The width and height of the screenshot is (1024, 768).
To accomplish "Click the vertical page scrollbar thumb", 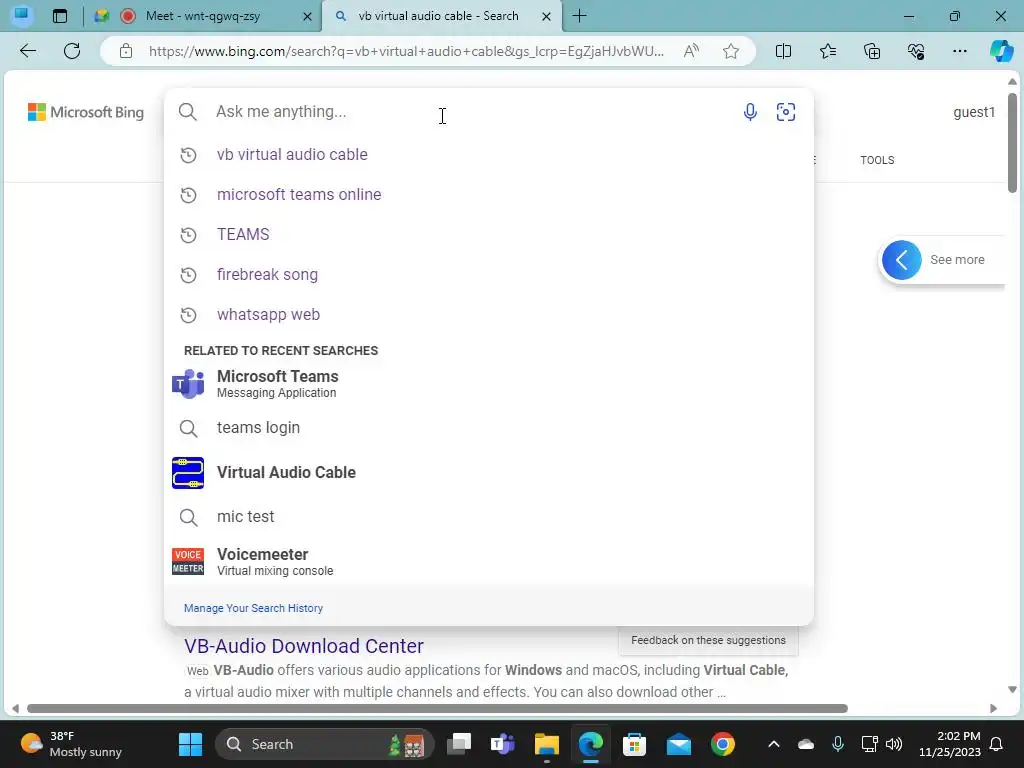I will (x=1012, y=142).
